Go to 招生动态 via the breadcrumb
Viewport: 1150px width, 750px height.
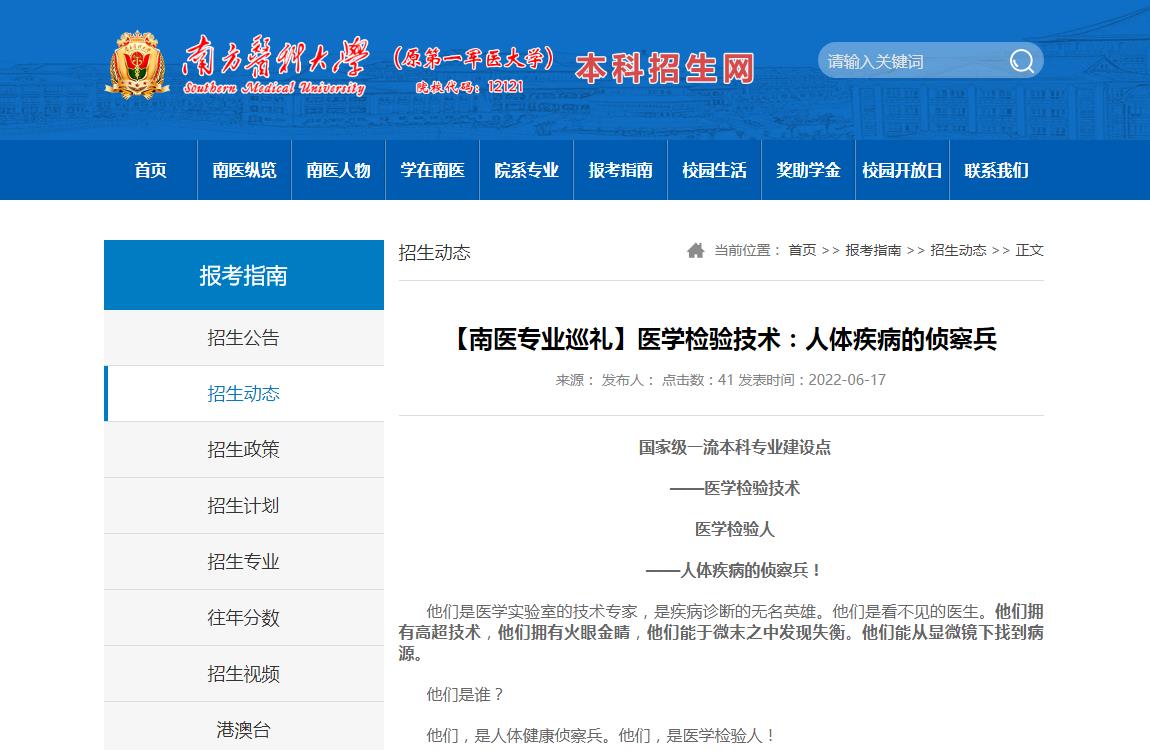pos(959,251)
